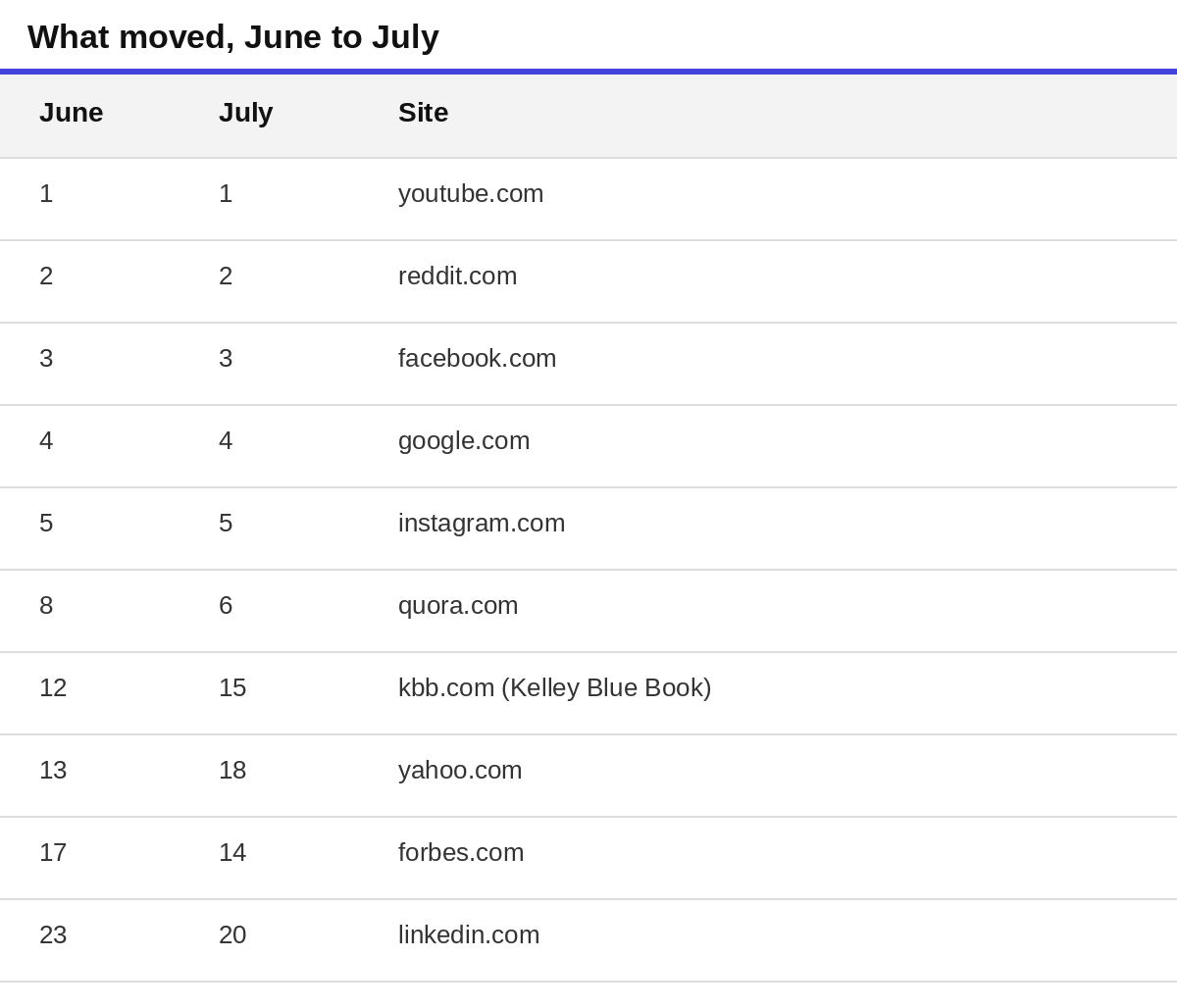Select the linkedin.com site cell
Screen dimensions: 1177x1008
[469, 935]
